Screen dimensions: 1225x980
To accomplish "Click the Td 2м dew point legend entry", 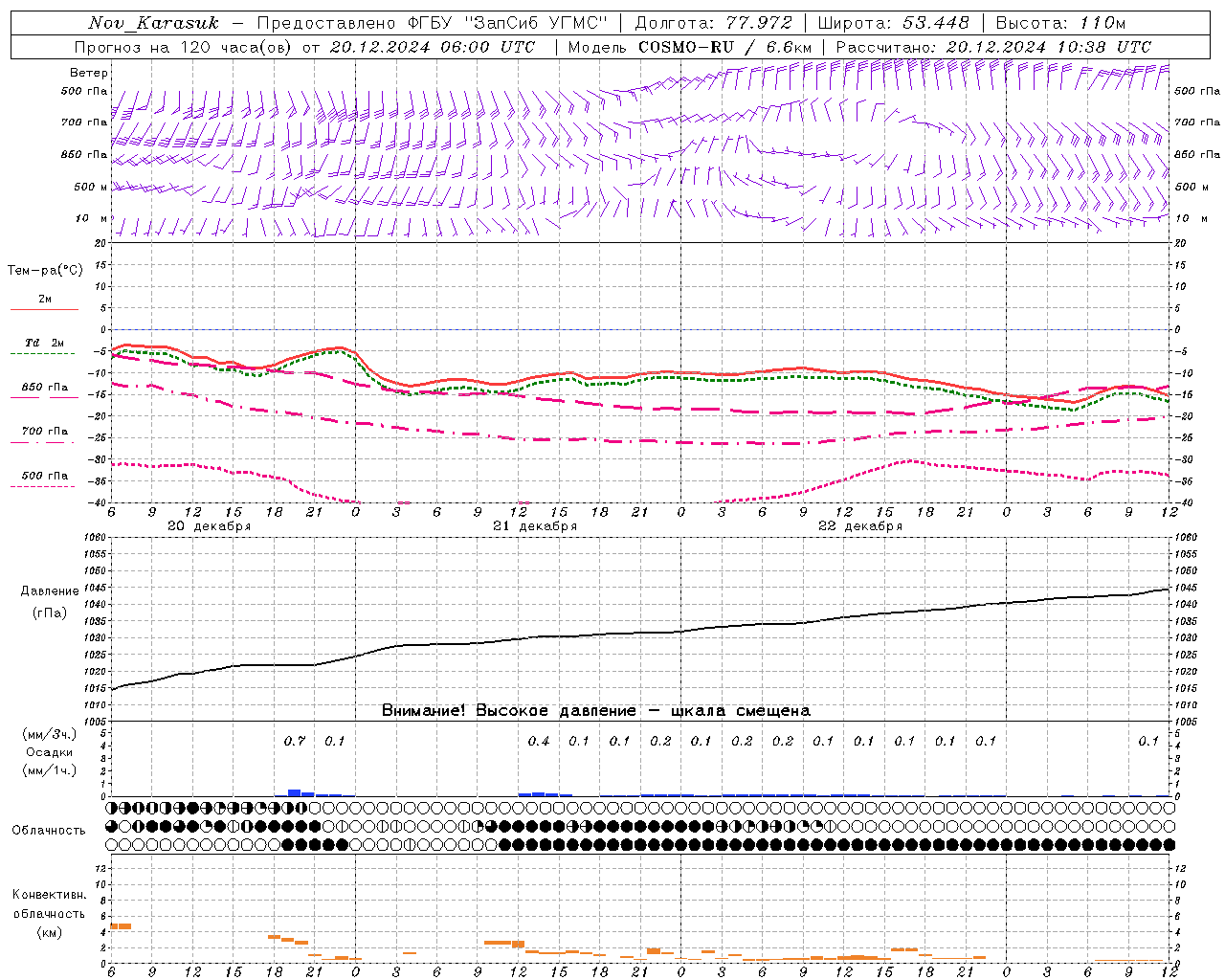I will click(45, 343).
